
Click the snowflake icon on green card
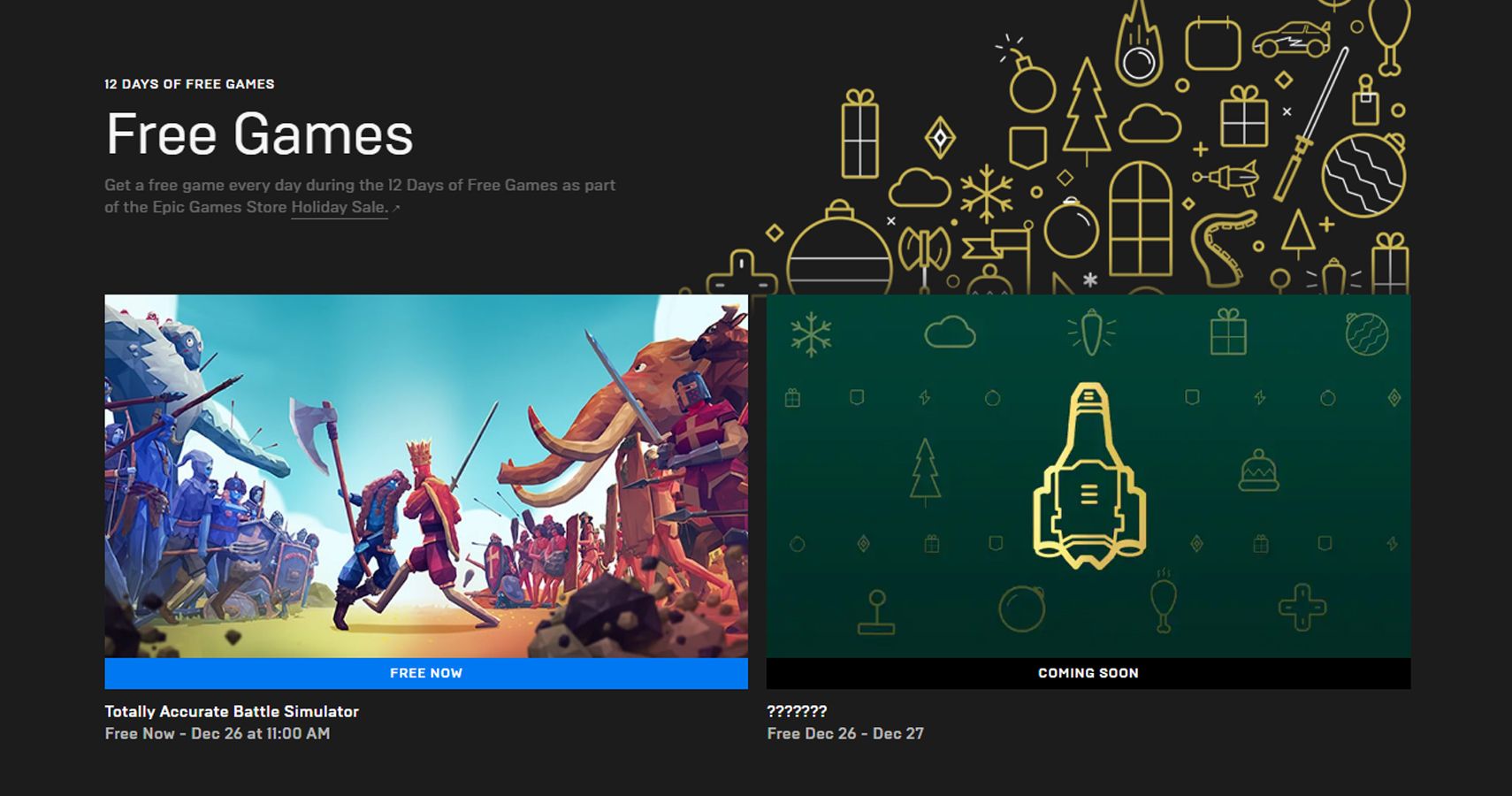[x=811, y=335]
